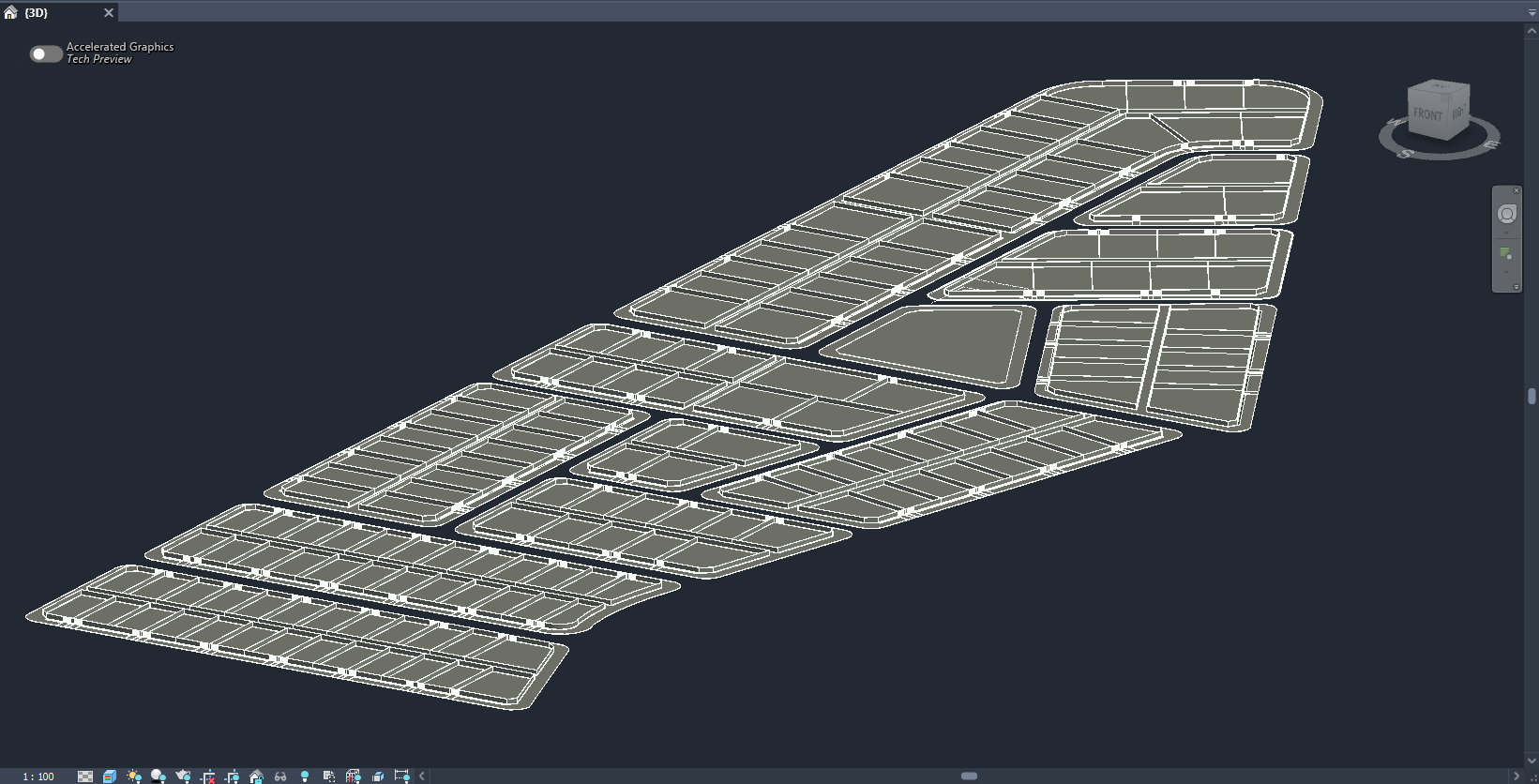Screen dimensions: 1539x784
Task: Click the unlocked 3D view house icon
Action: coord(256,776)
